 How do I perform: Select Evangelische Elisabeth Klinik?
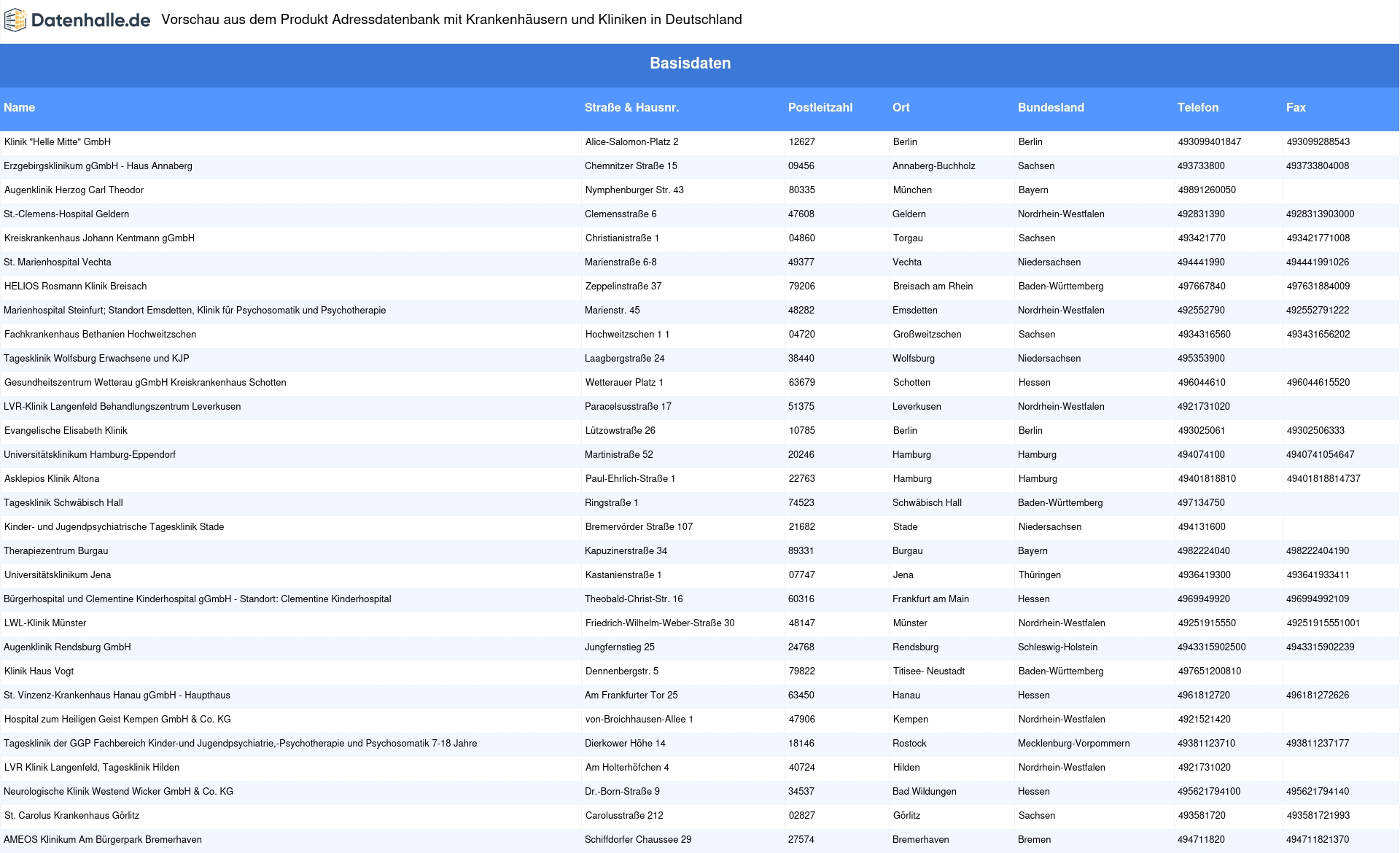(66, 431)
